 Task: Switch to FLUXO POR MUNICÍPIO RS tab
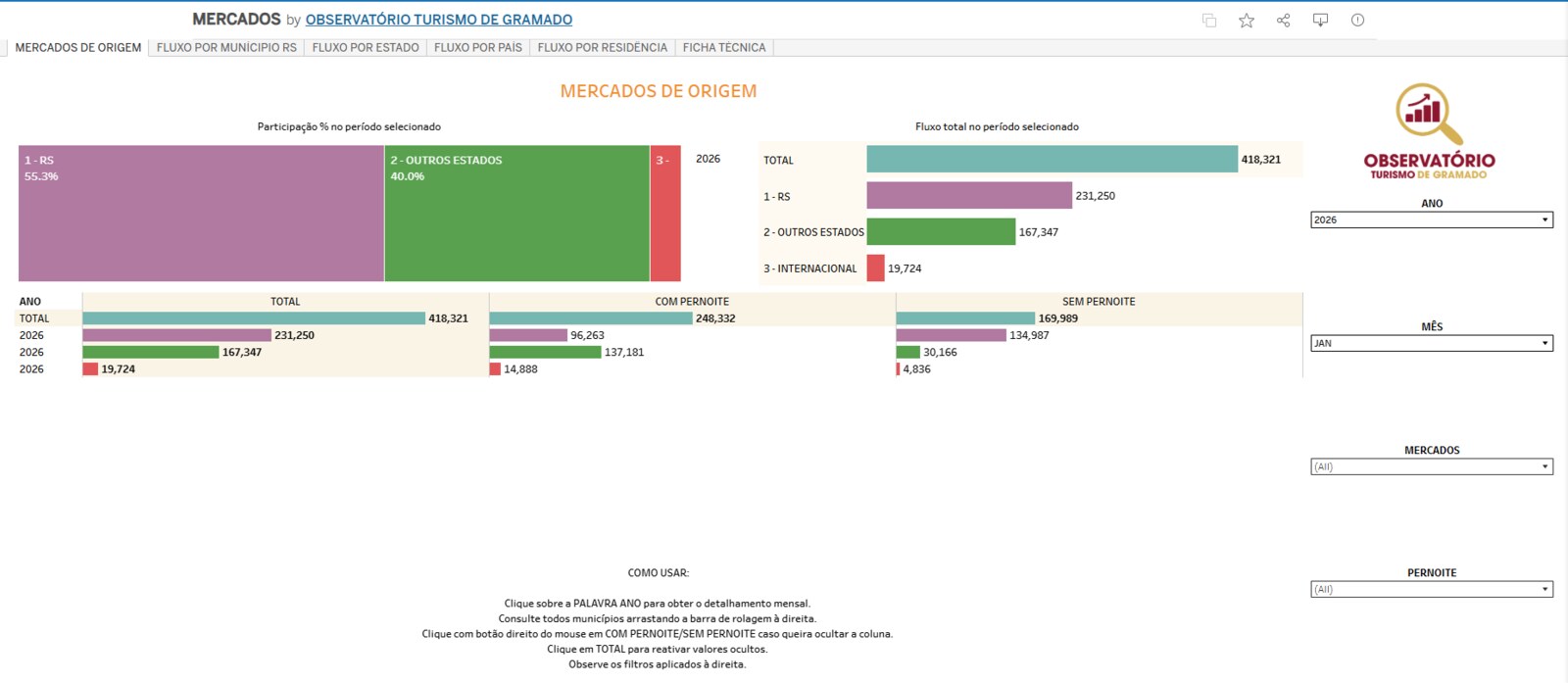click(x=226, y=47)
